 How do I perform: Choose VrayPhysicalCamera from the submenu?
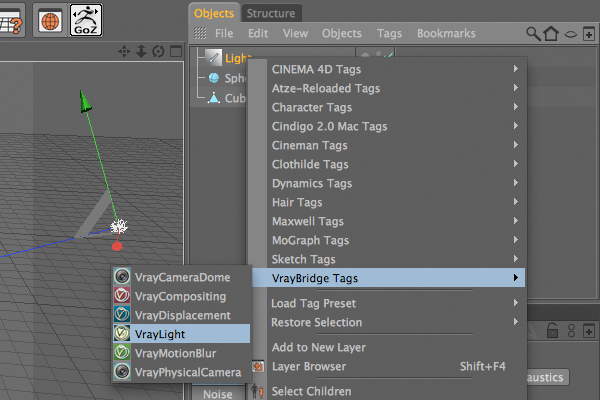click(182, 372)
